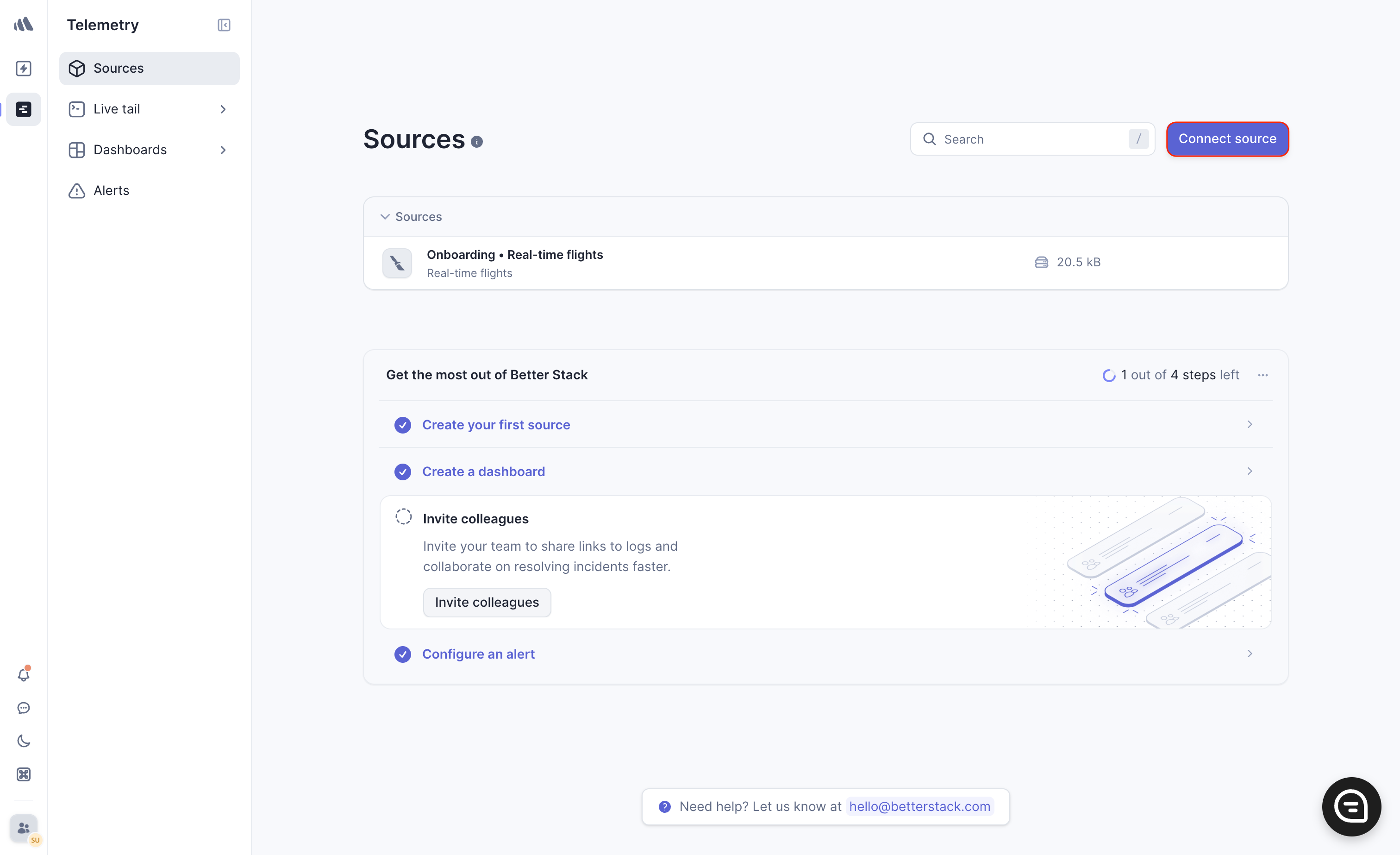
Task: Collapse the Telemetry sidebar panel icon
Action: point(224,25)
